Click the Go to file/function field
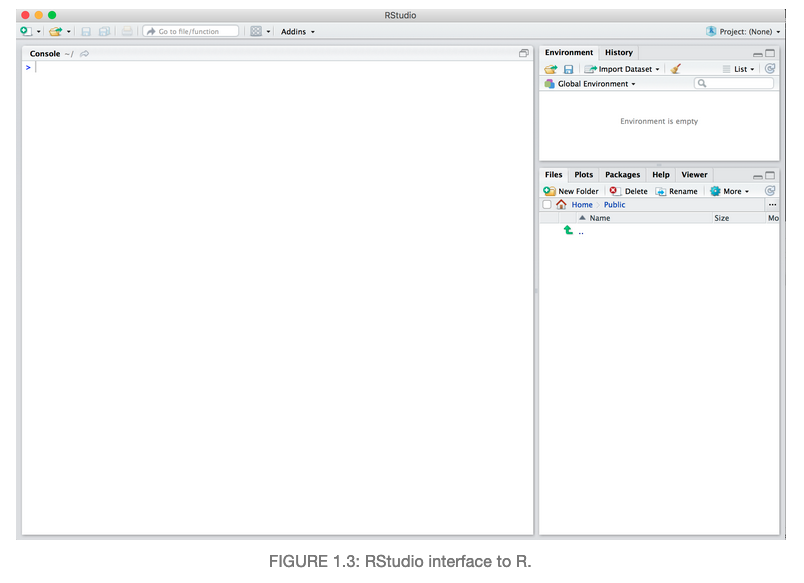Screen dimensions: 804x583 click(191, 31)
